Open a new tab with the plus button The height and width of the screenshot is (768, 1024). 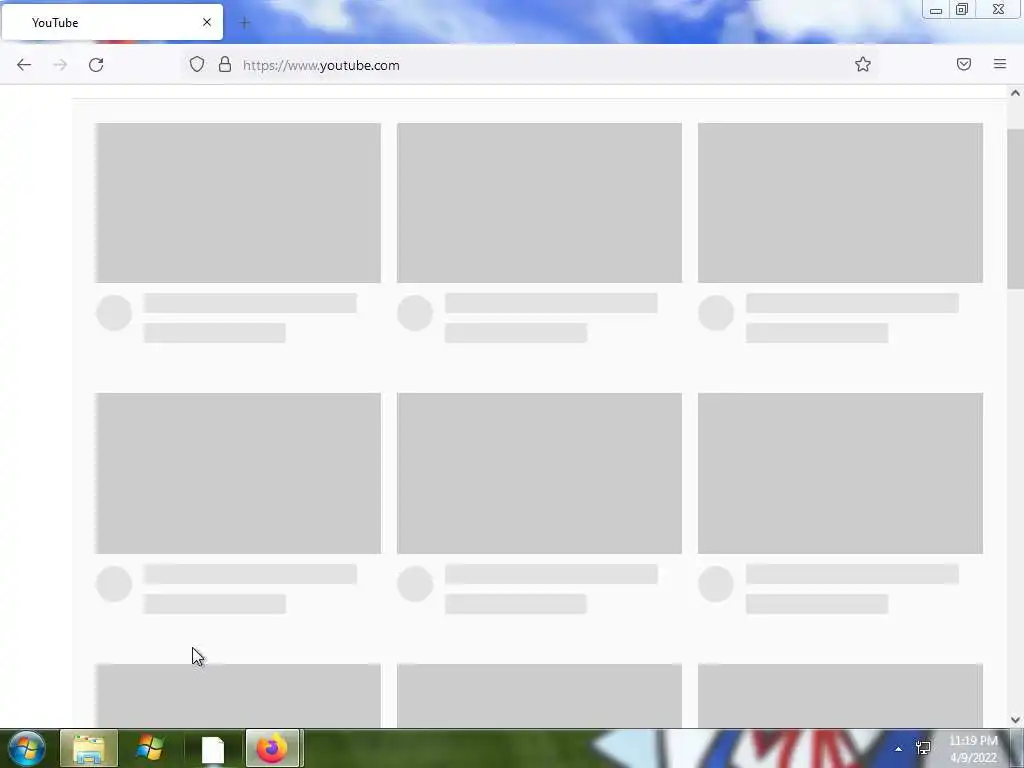pyautogui.click(x=244, y=23)
